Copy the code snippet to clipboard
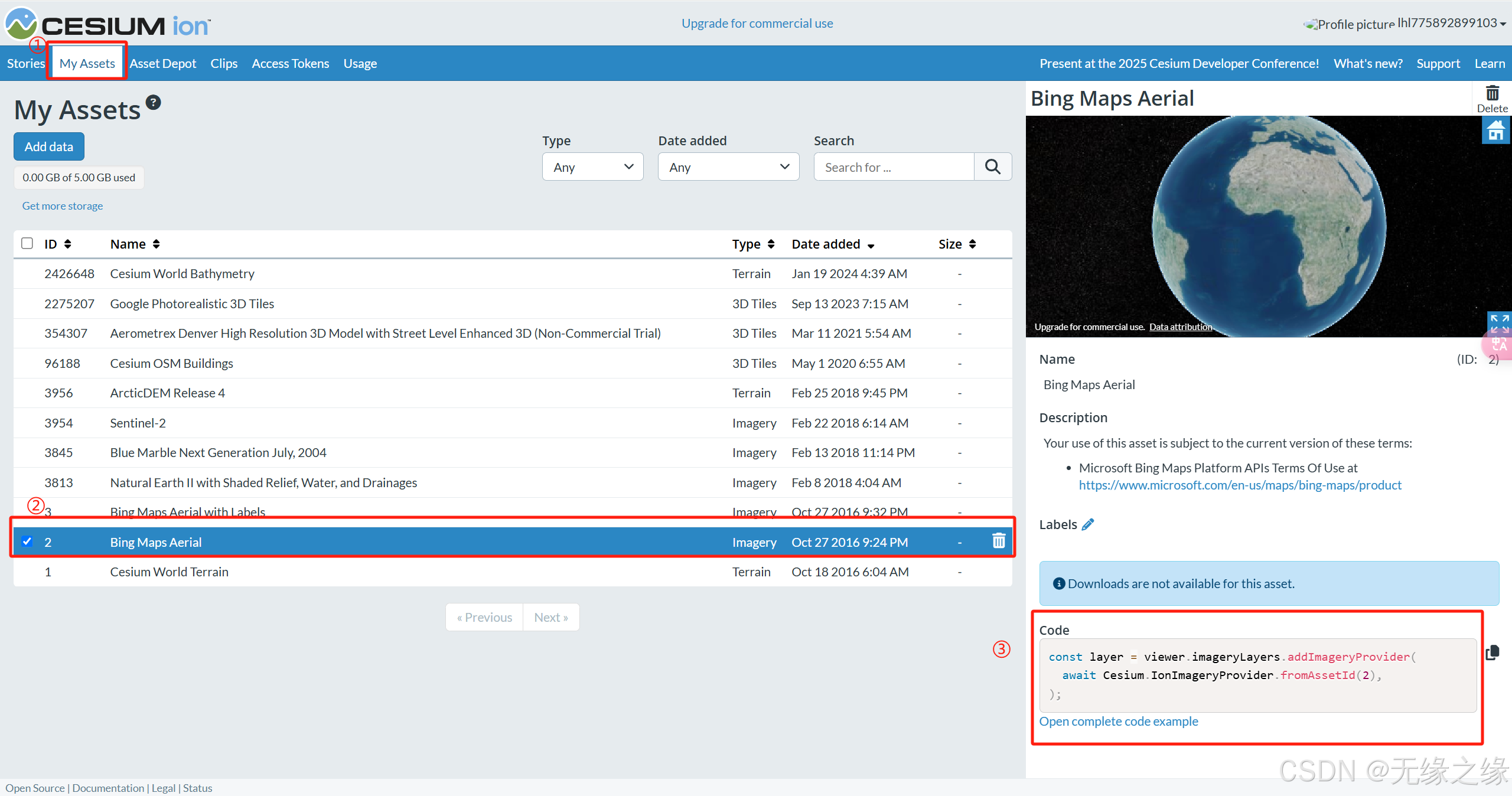 click(x=1492, y=653)
